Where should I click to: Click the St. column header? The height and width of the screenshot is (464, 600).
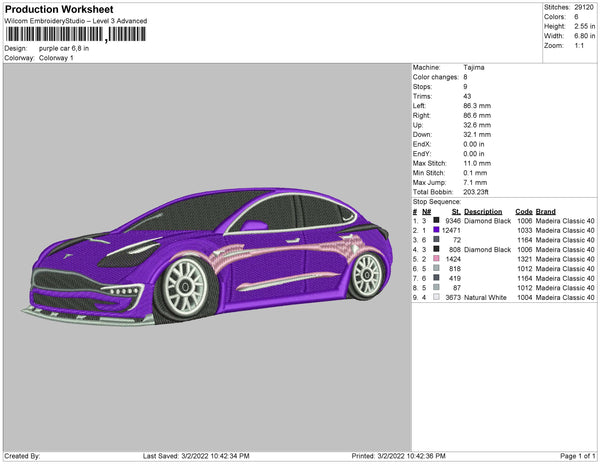tap(456, 212)
